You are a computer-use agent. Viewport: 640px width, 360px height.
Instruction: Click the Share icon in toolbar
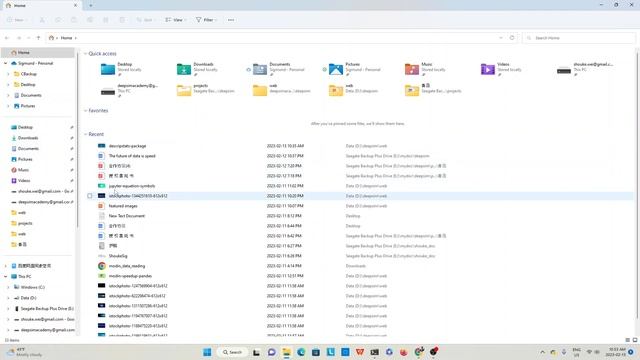(x=106, y=20)
